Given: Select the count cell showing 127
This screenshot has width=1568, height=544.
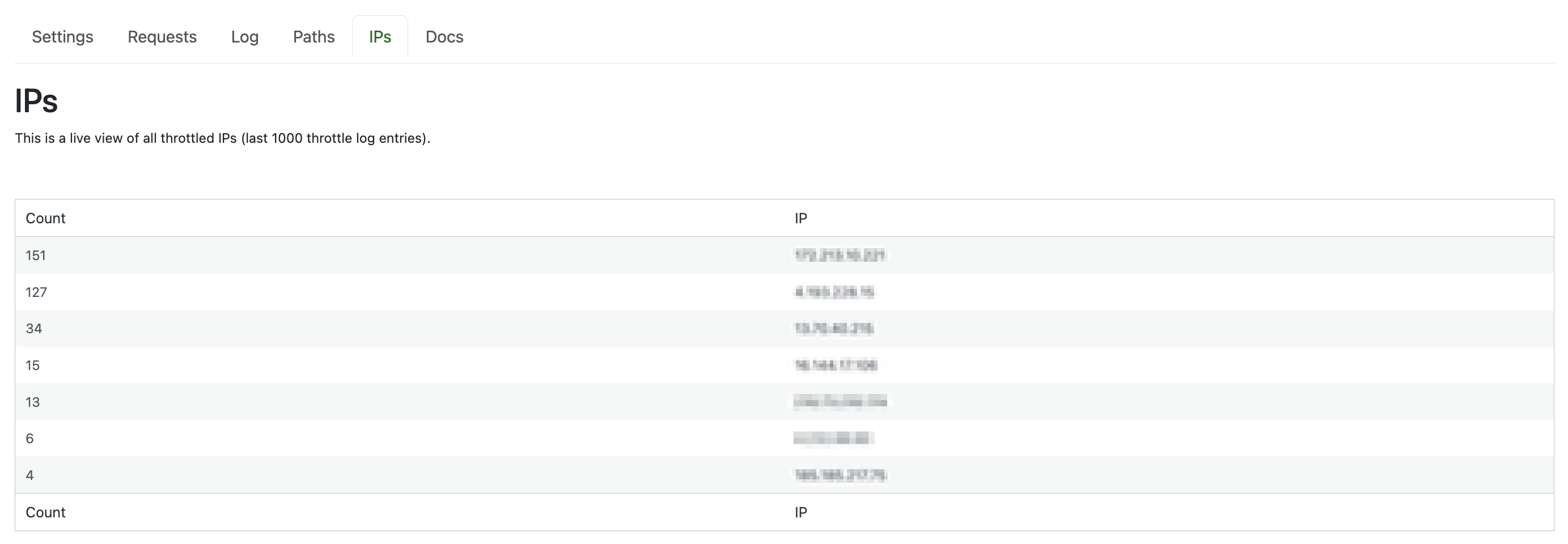Looking at the screenshot, I should [x=36, y=292].
